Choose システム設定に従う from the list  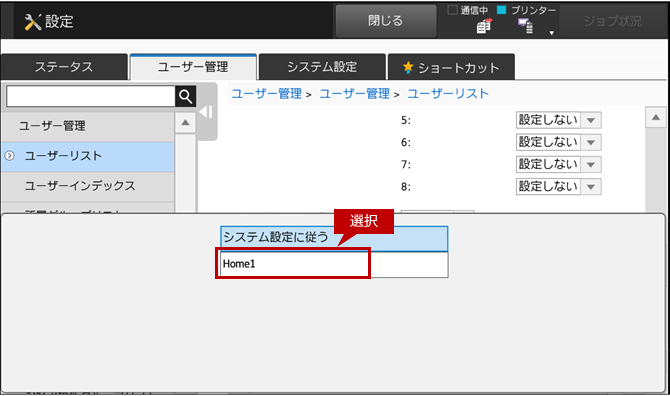334,238
